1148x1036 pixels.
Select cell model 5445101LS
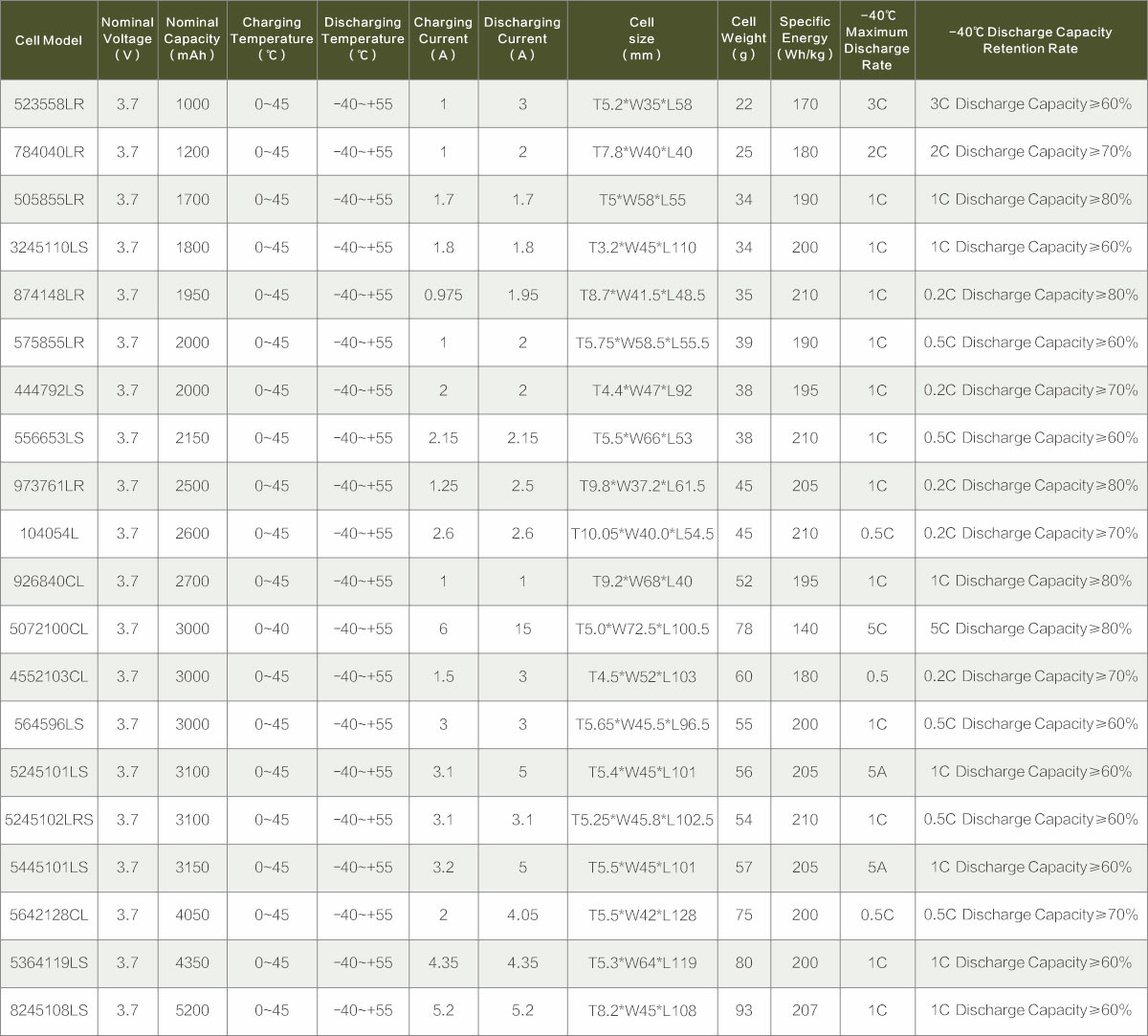point(49,868)
